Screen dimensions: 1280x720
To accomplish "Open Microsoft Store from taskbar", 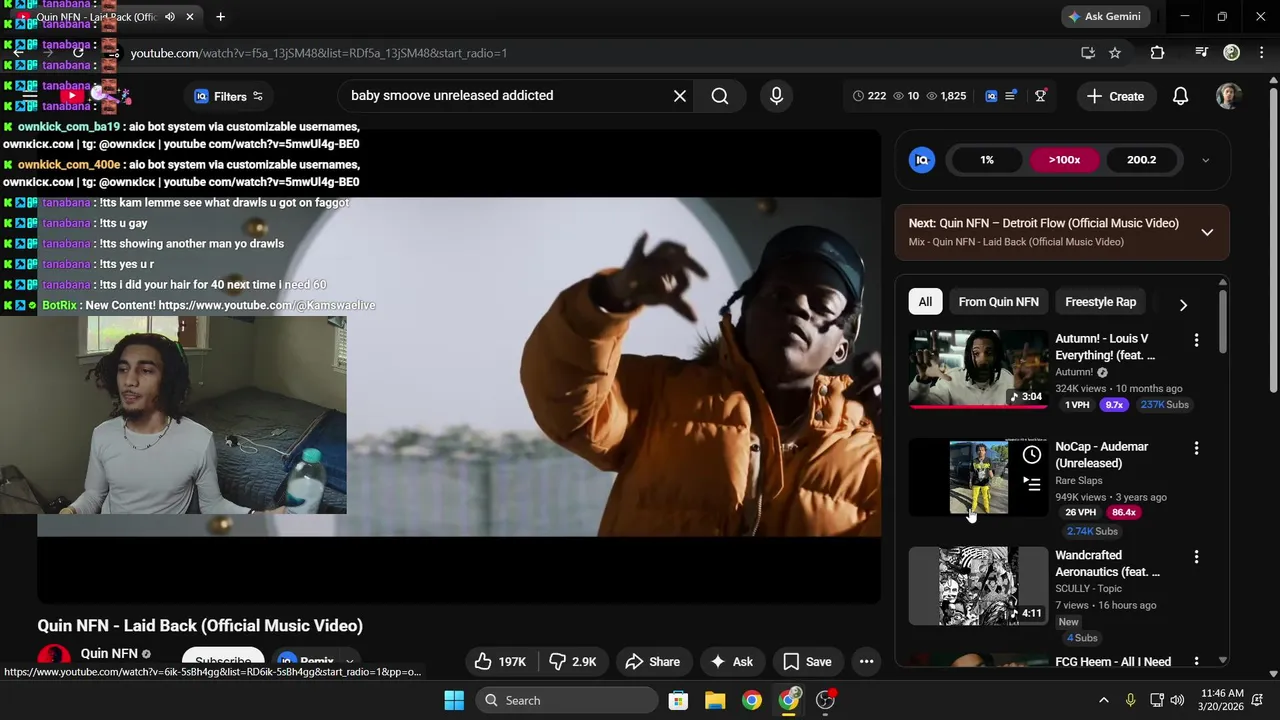I will (678, 700).
